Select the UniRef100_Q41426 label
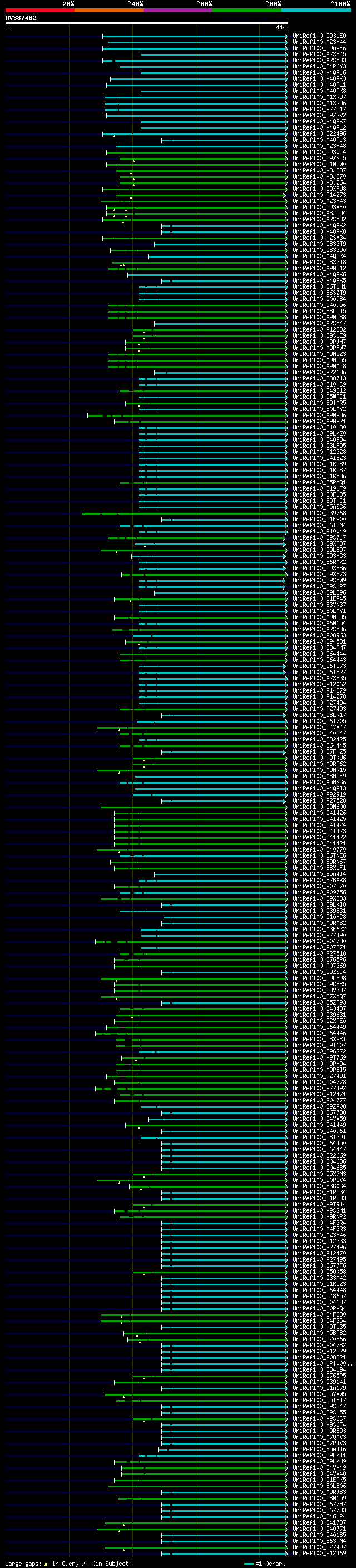356x1568 pixels. click(x=319, y=813)
